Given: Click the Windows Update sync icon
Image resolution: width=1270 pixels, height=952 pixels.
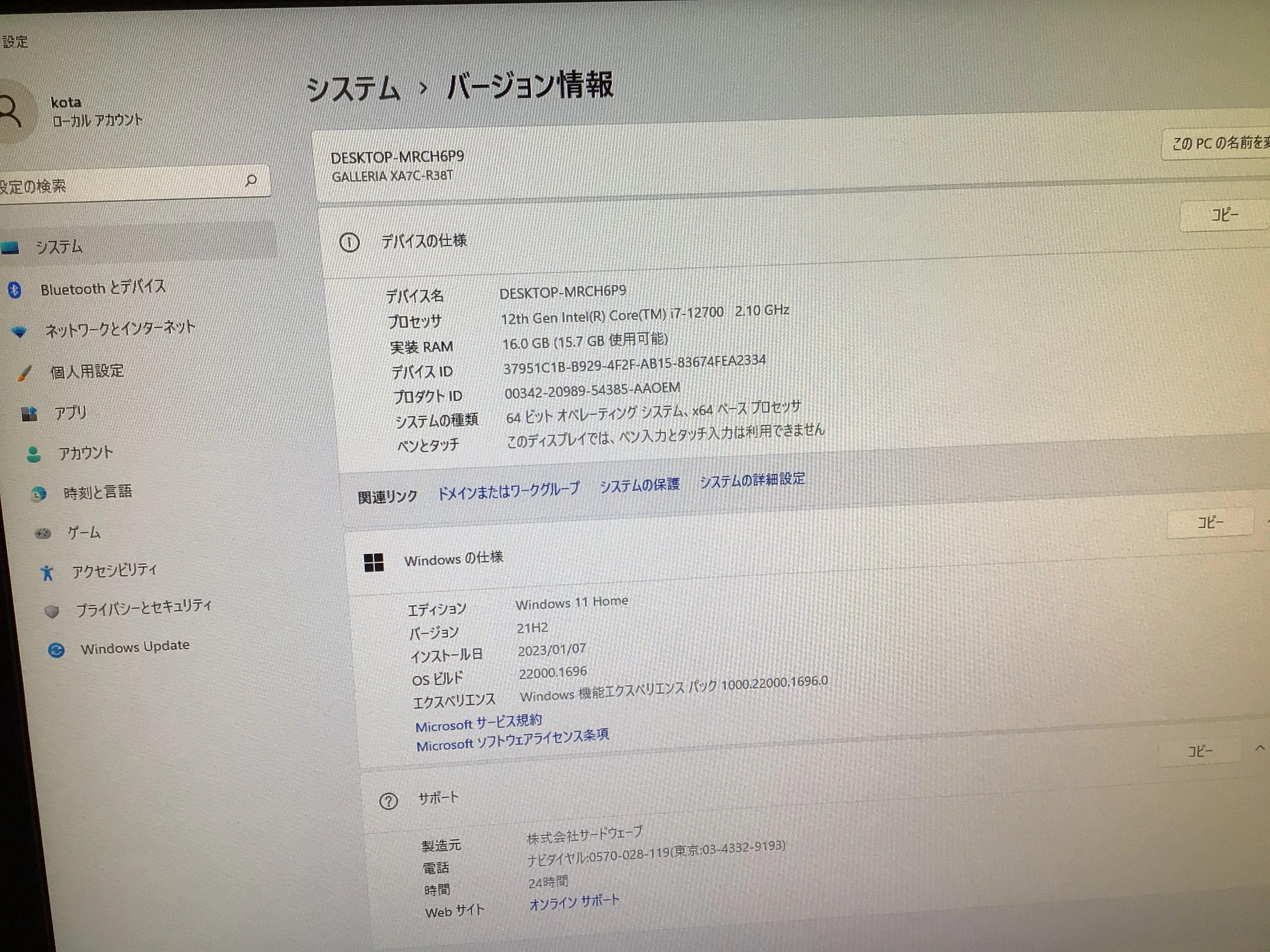Looking at the screenshot, I should point(56,650).
